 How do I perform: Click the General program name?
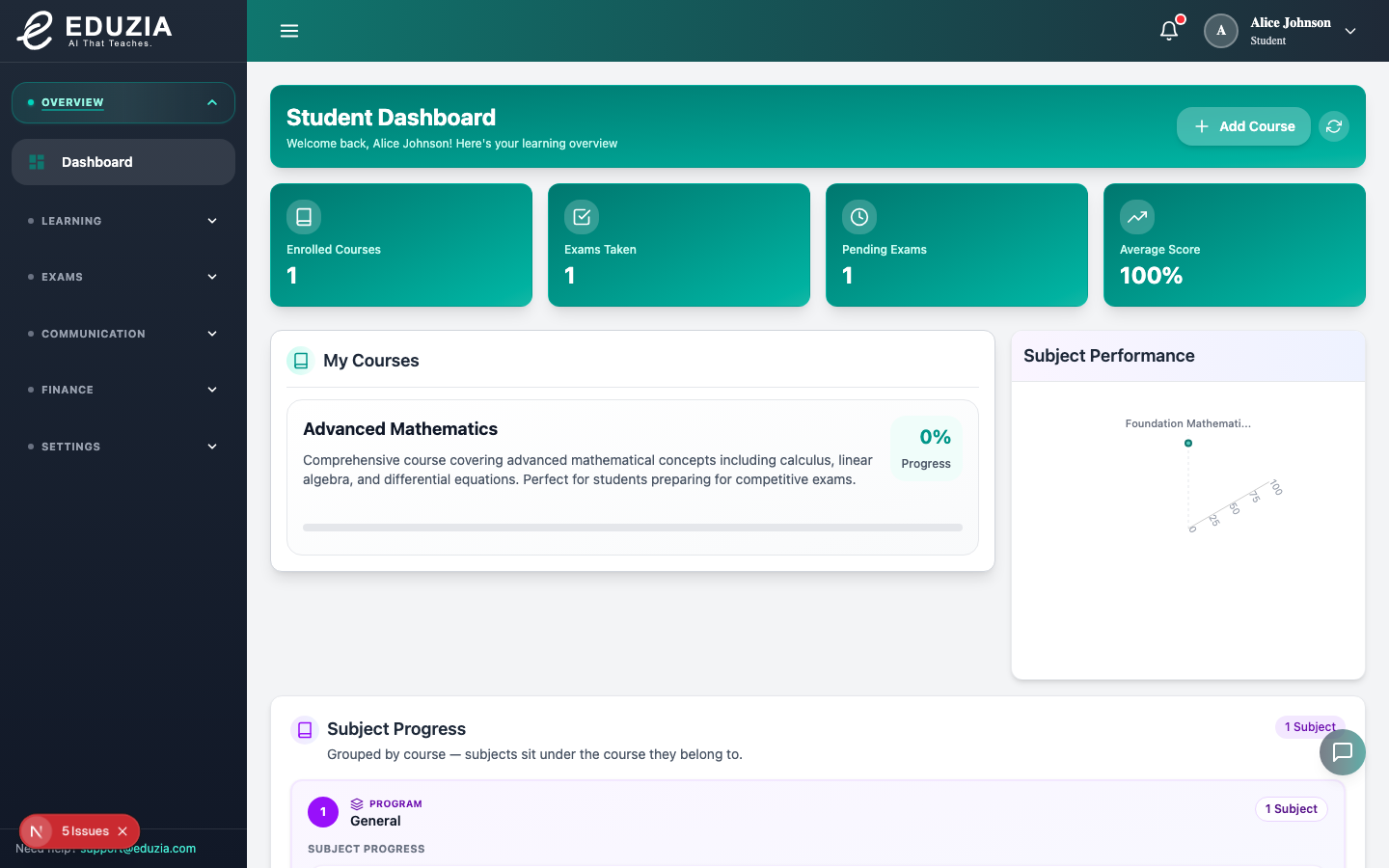(375, 821)
